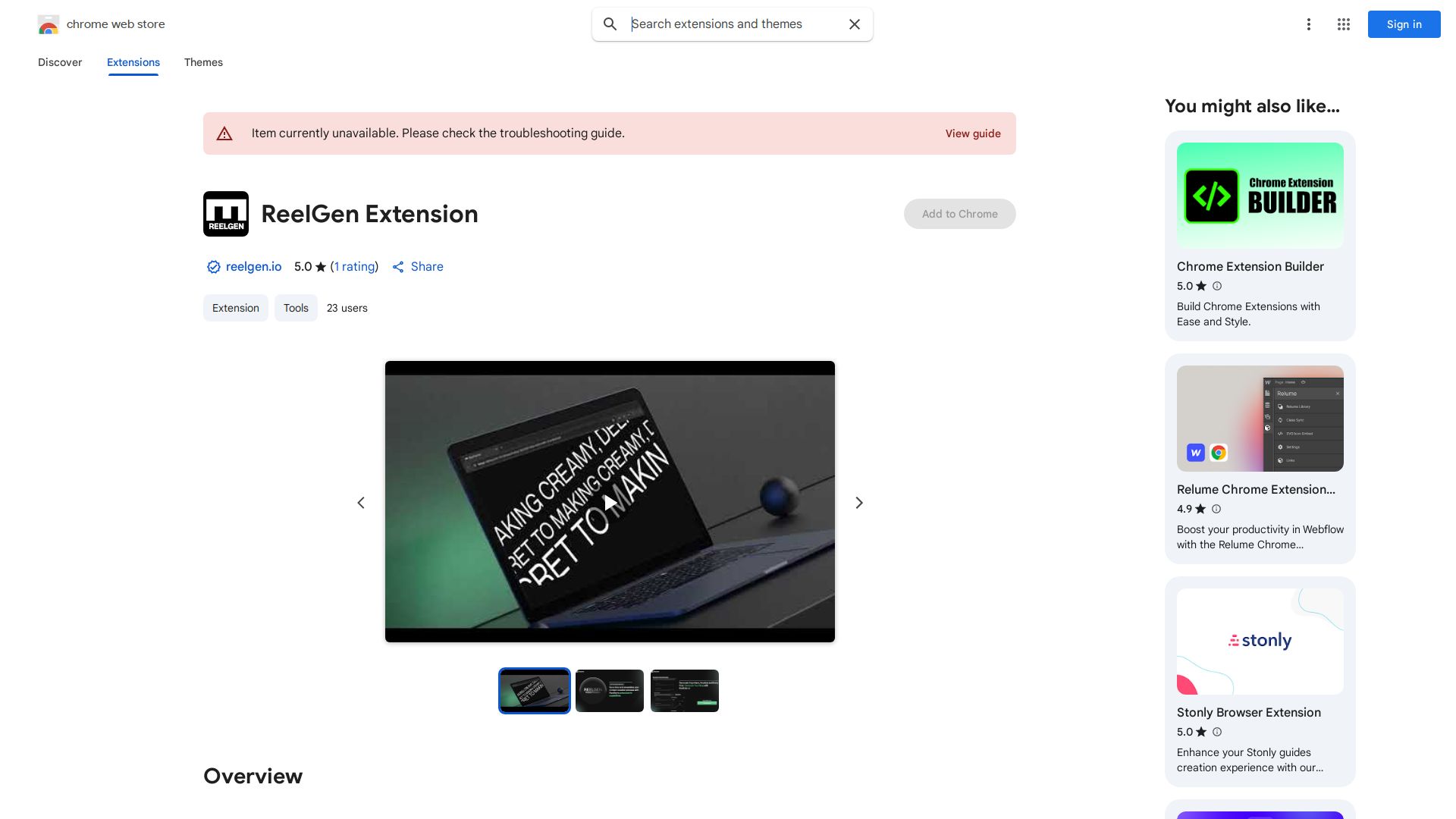Screen dimensions: 1456x819
Task: Click the Sign in button
Action: 1404,24
